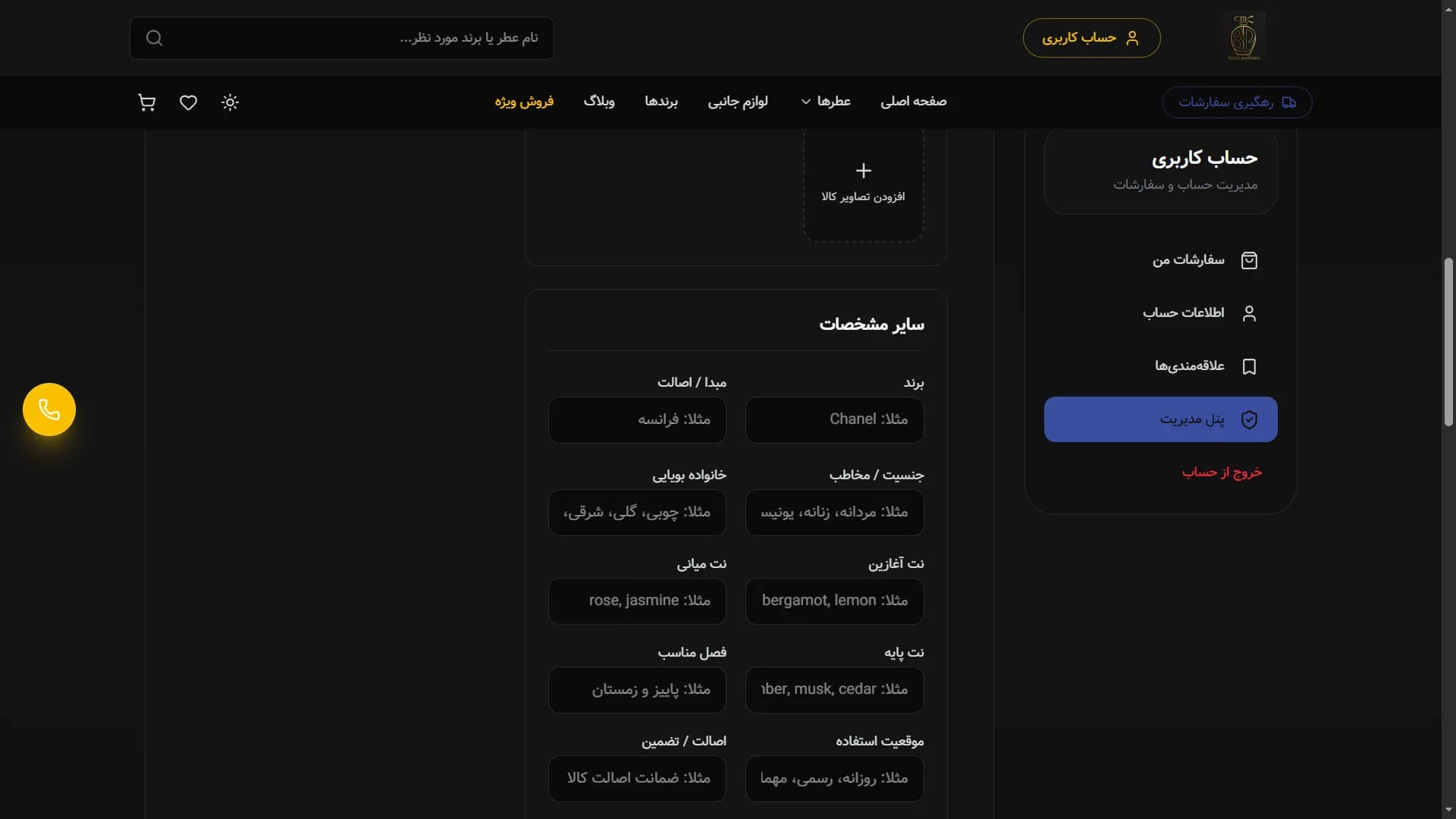Focus the perfume search input field

[x=341, y=38]
